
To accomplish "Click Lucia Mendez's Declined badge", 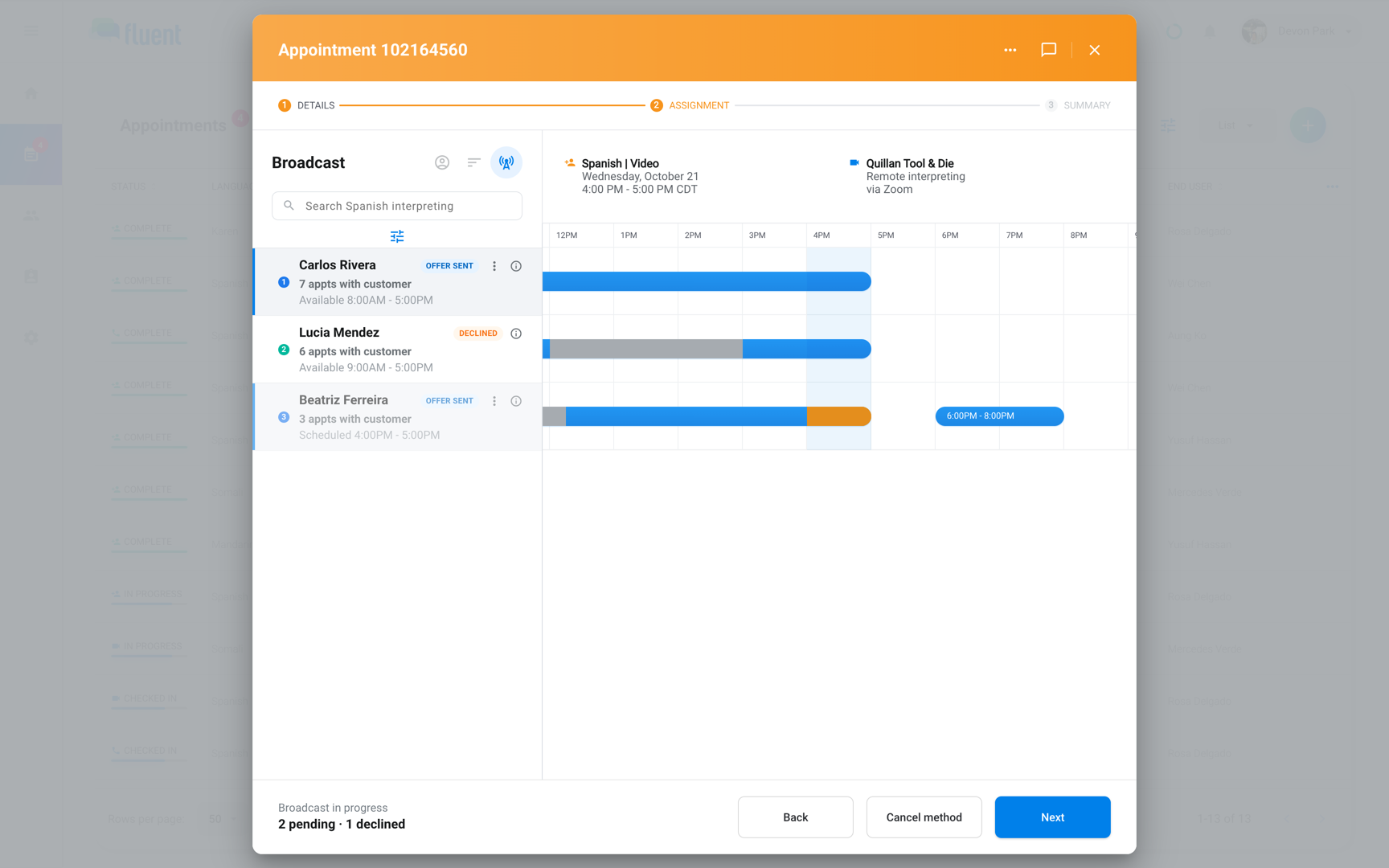I will 478,334.
